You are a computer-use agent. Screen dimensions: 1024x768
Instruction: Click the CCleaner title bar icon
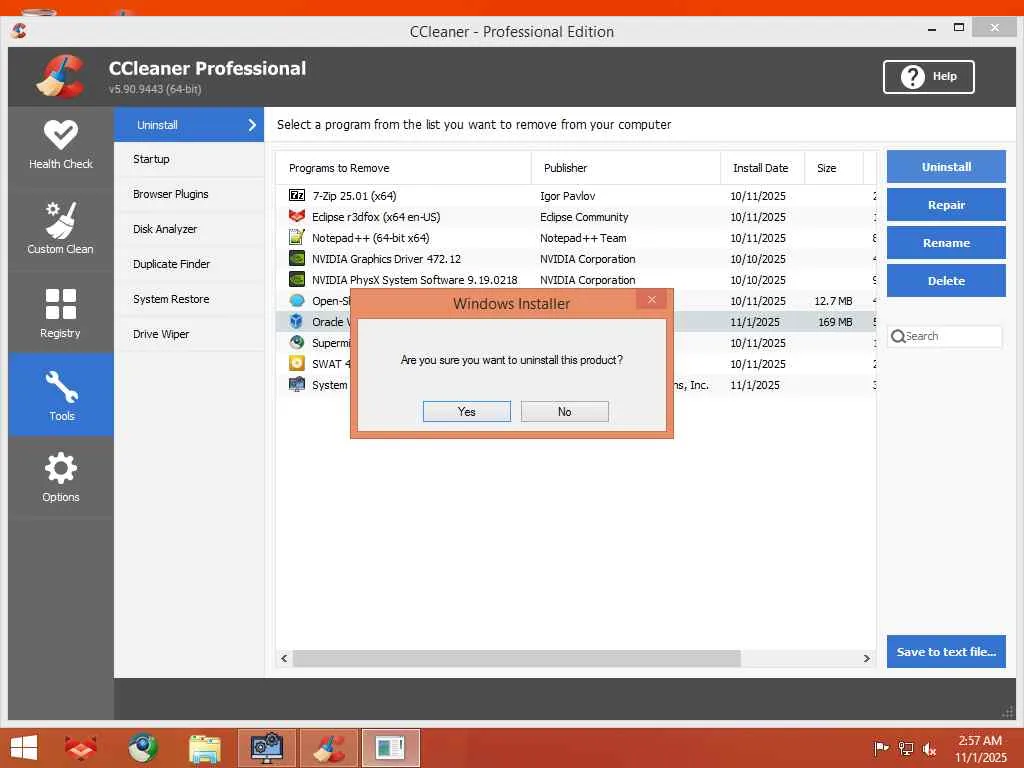19,30
